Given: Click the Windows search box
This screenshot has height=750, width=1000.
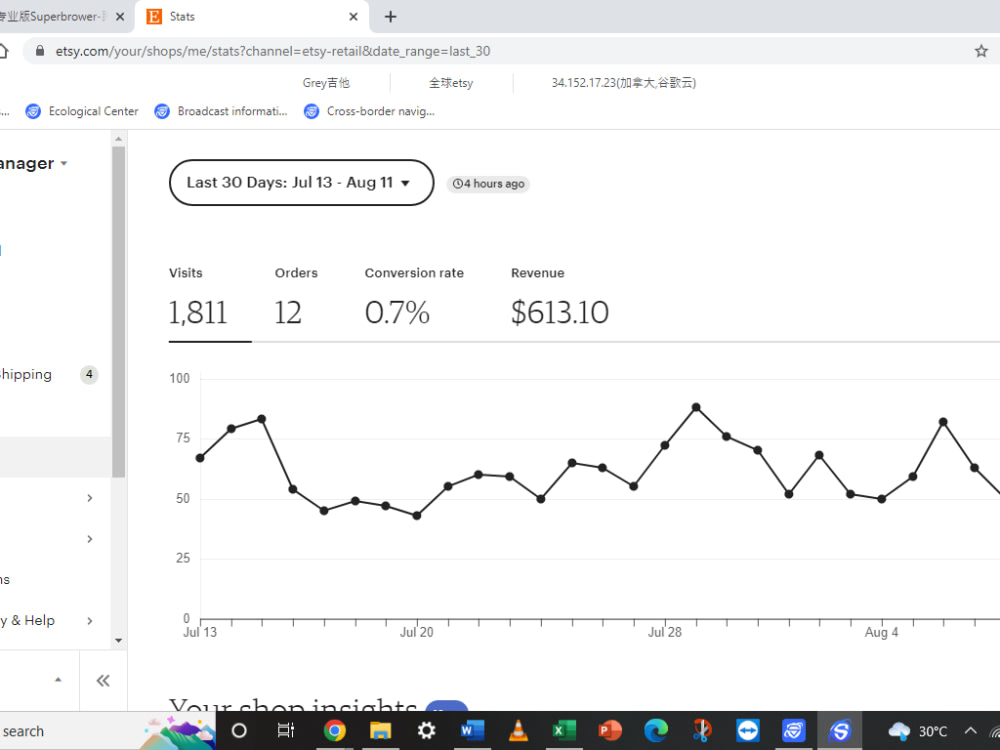Looking at the screenshot, I should point(70,731).
